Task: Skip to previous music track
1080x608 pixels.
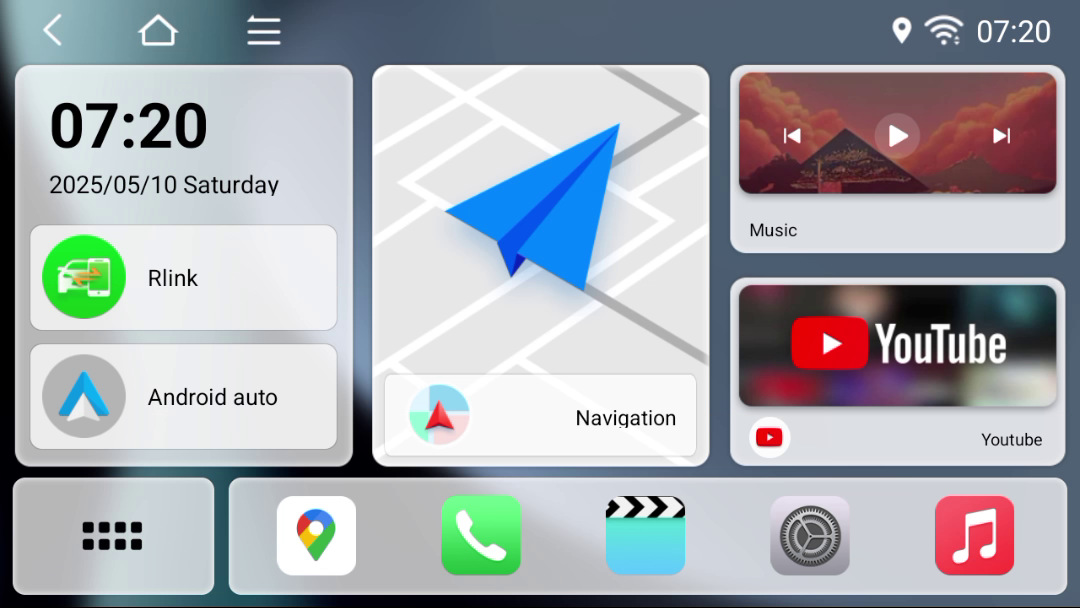Action: [x=792, y=136]
